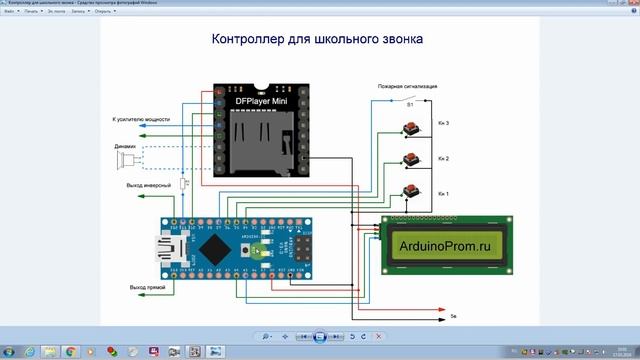The image size is (640, 360).
Task: Expand the Запись dropdown arrow
Action: (x=89, y=11)
